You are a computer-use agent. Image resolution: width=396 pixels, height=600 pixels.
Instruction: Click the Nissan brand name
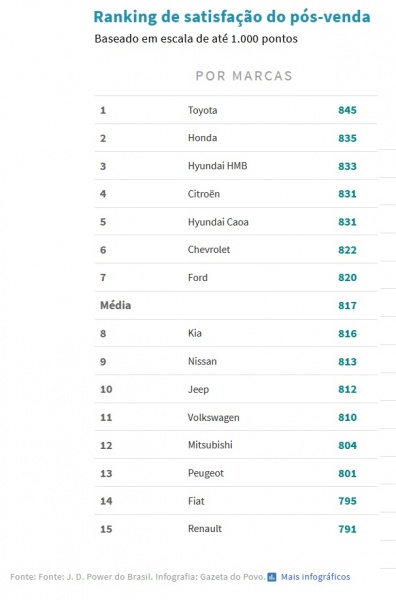pyautogui.click(x=202, y=361)
